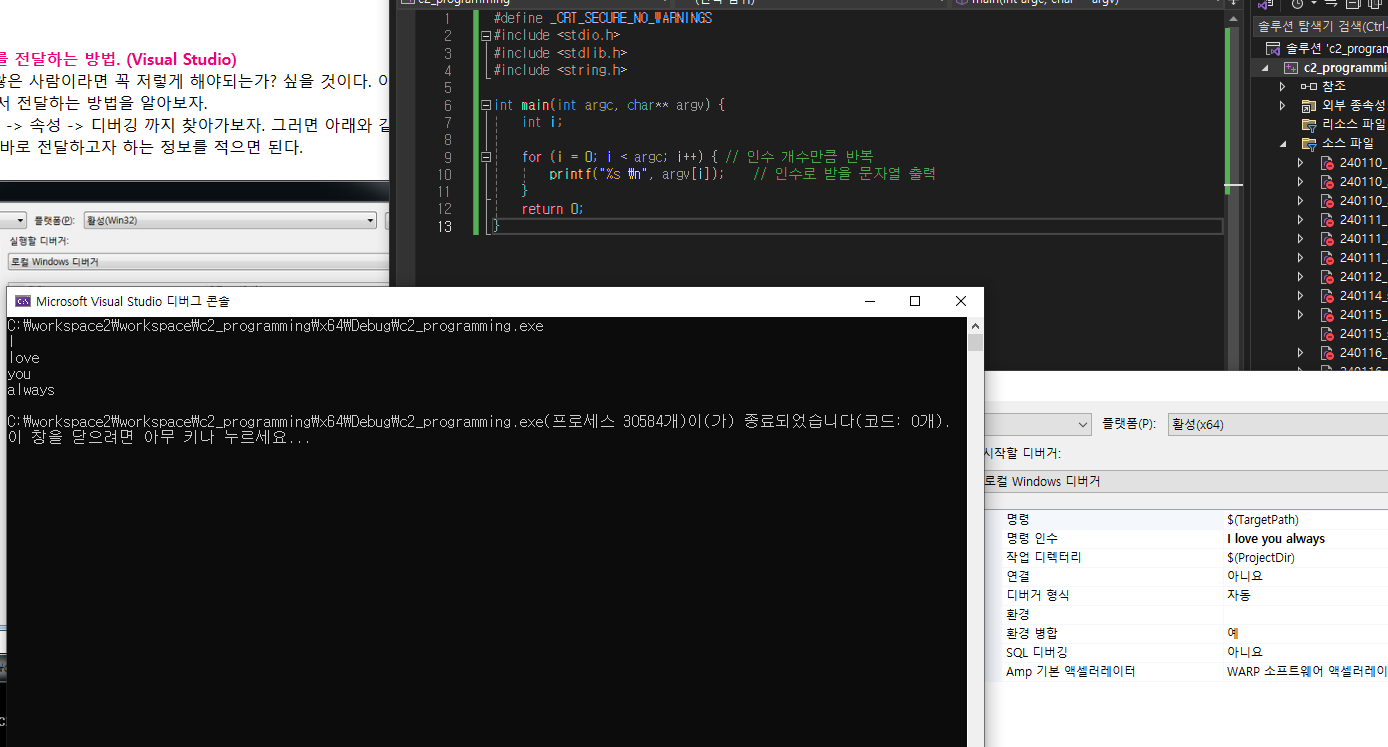Click the Solution Explorer search box

coord(1322,25)
